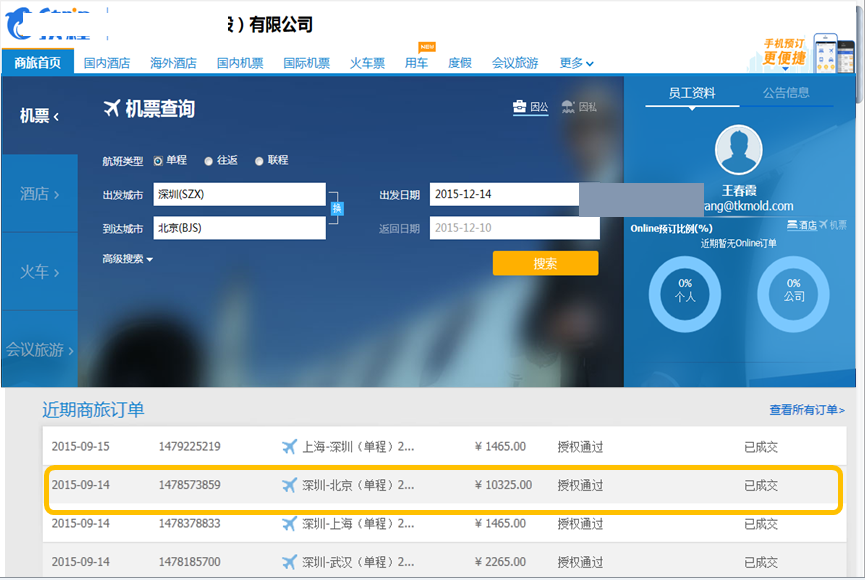The height and width of the screenshot is (580, 865).
Task: Switch to the 公告信息 tab
Action: (x=786, y=93)
